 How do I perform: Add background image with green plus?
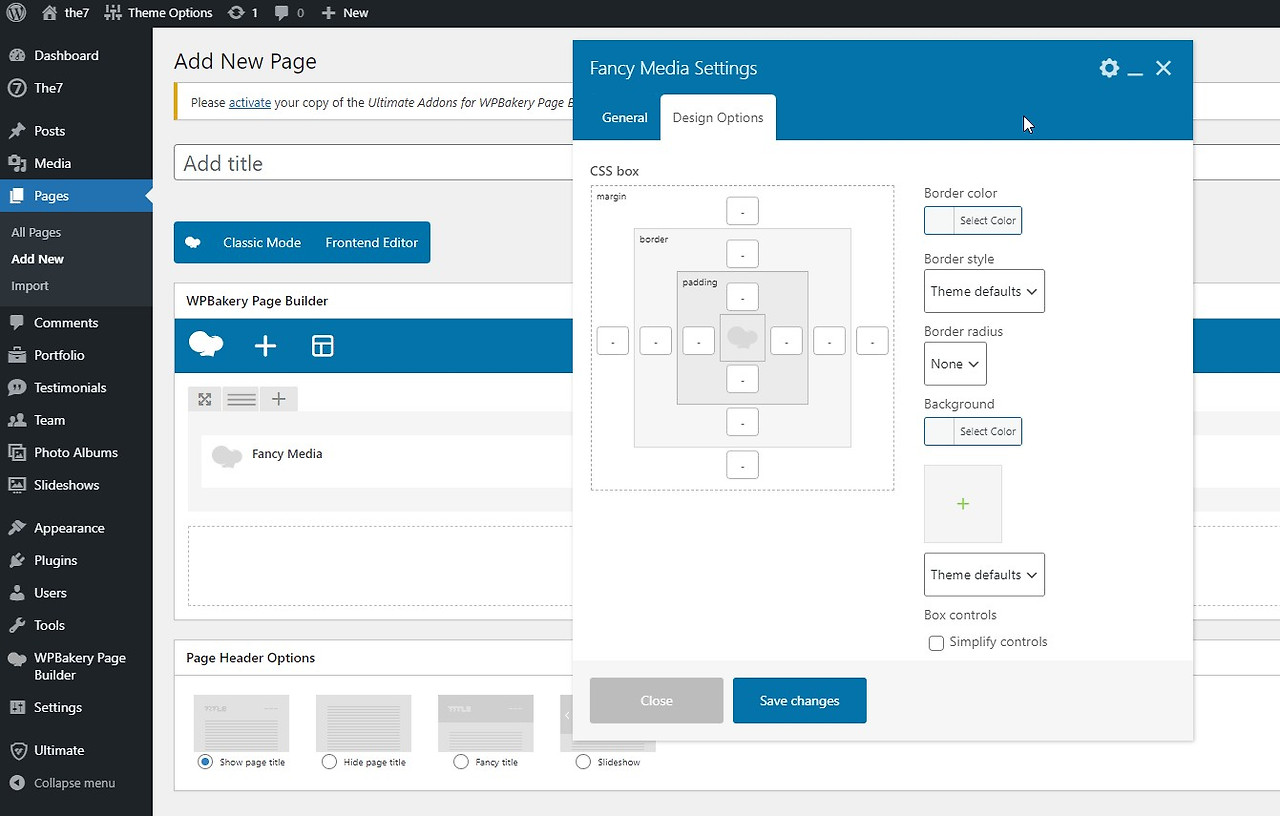pos(963,504)
